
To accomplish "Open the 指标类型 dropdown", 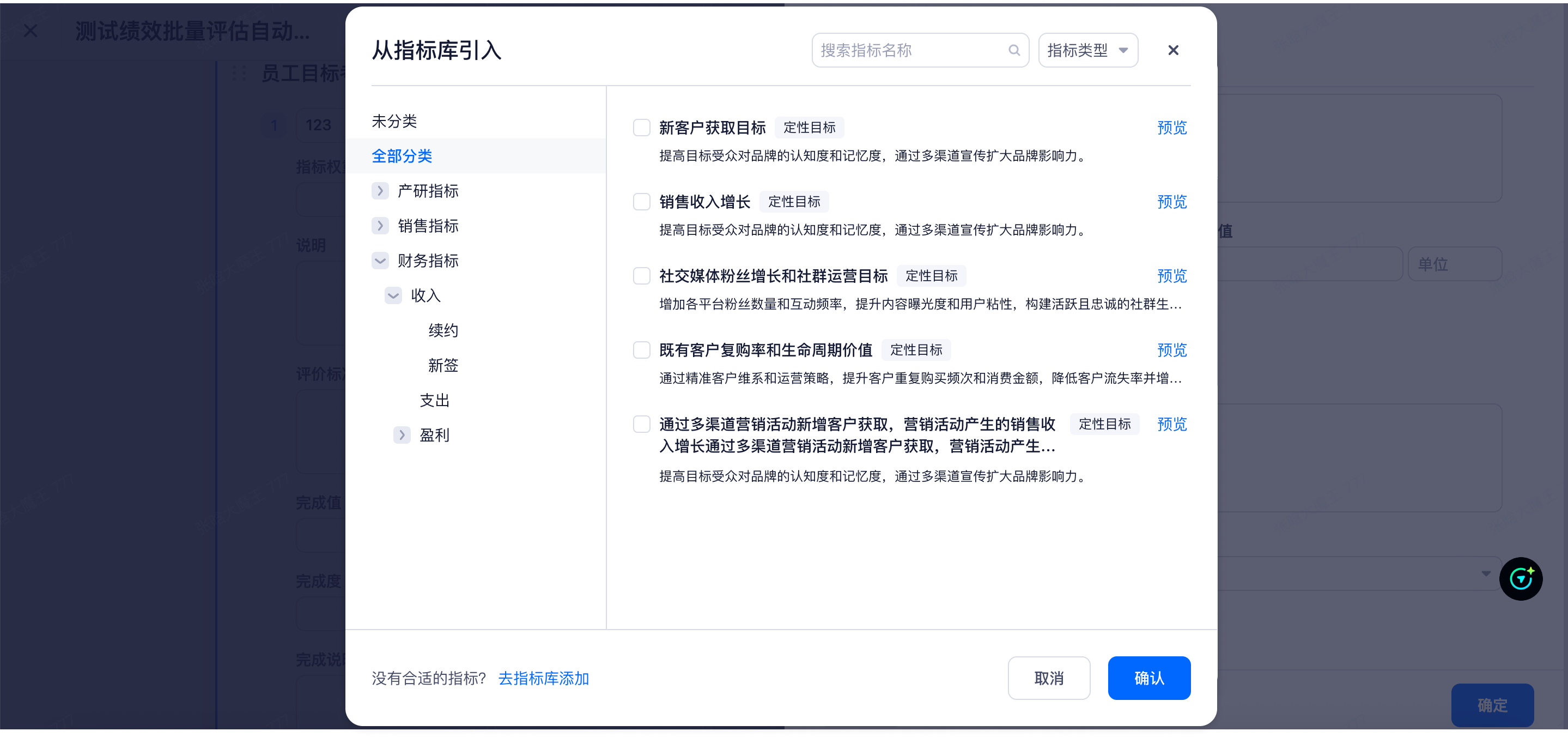I will click(1088, 50).
